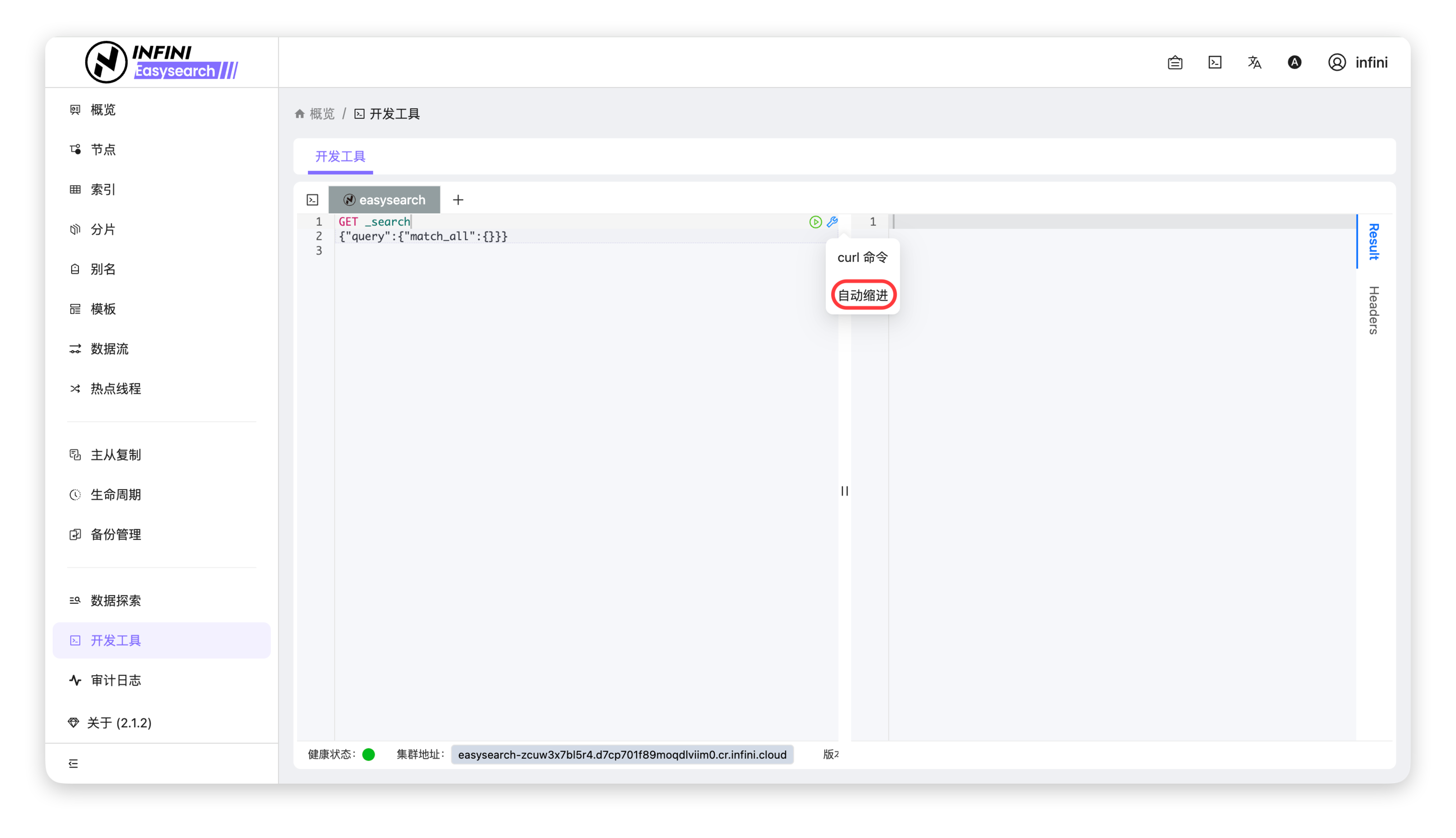This screenshot has width=1456, height=838.
Task: Collapse the sidebar menu
Action: [74, 763]
